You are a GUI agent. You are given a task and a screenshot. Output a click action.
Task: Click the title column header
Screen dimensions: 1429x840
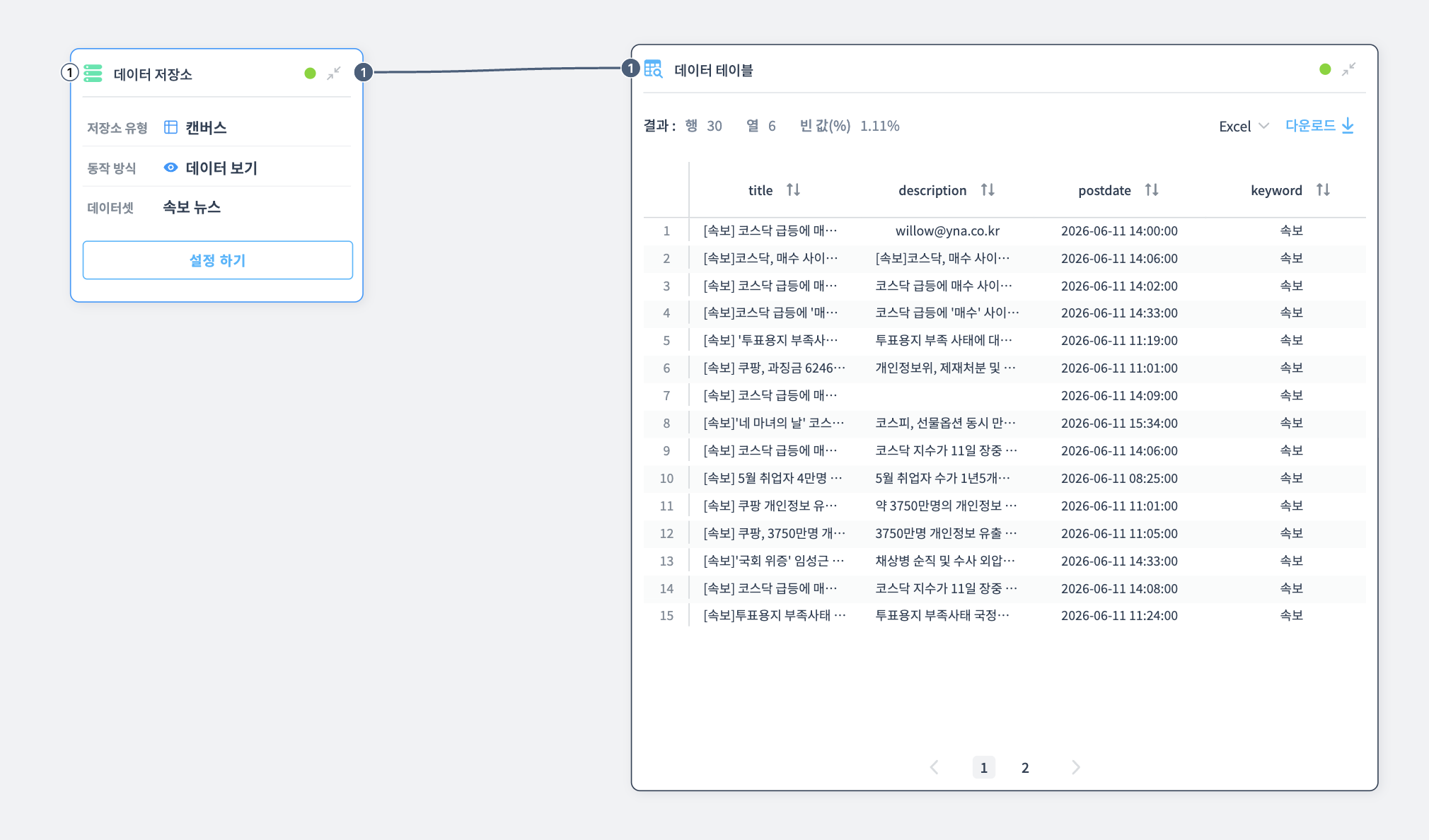click(x=760, y=190)
